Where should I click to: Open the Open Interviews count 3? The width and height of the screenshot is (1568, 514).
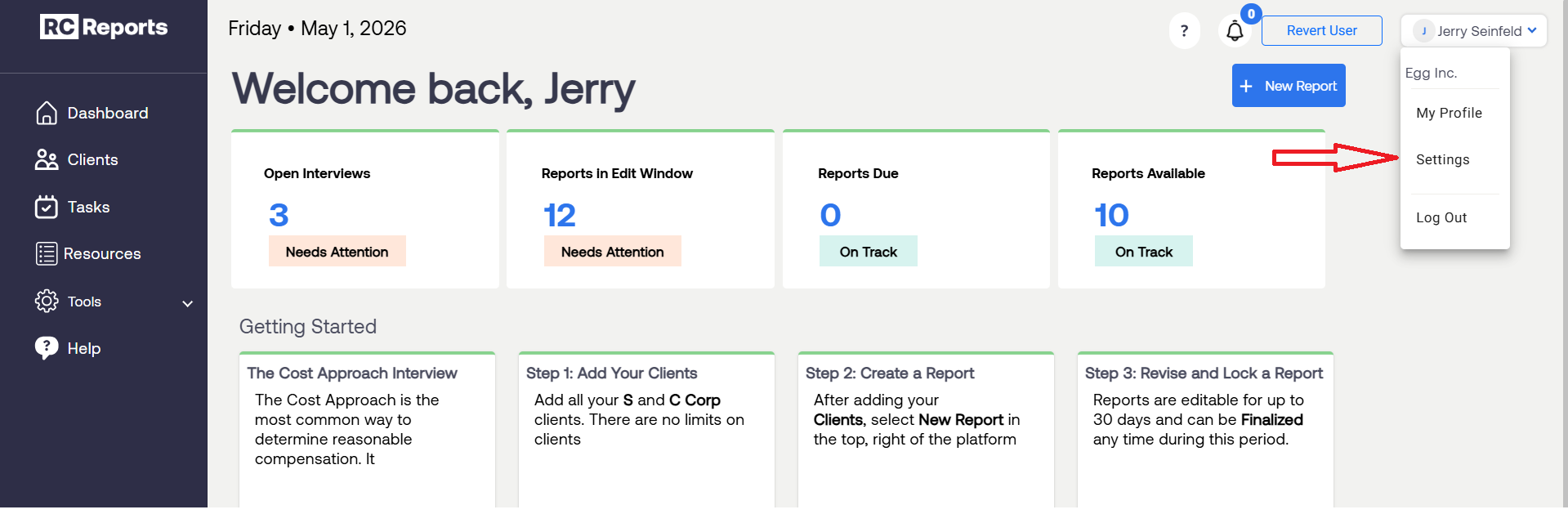pyautogui.click(x=279, y=215)
